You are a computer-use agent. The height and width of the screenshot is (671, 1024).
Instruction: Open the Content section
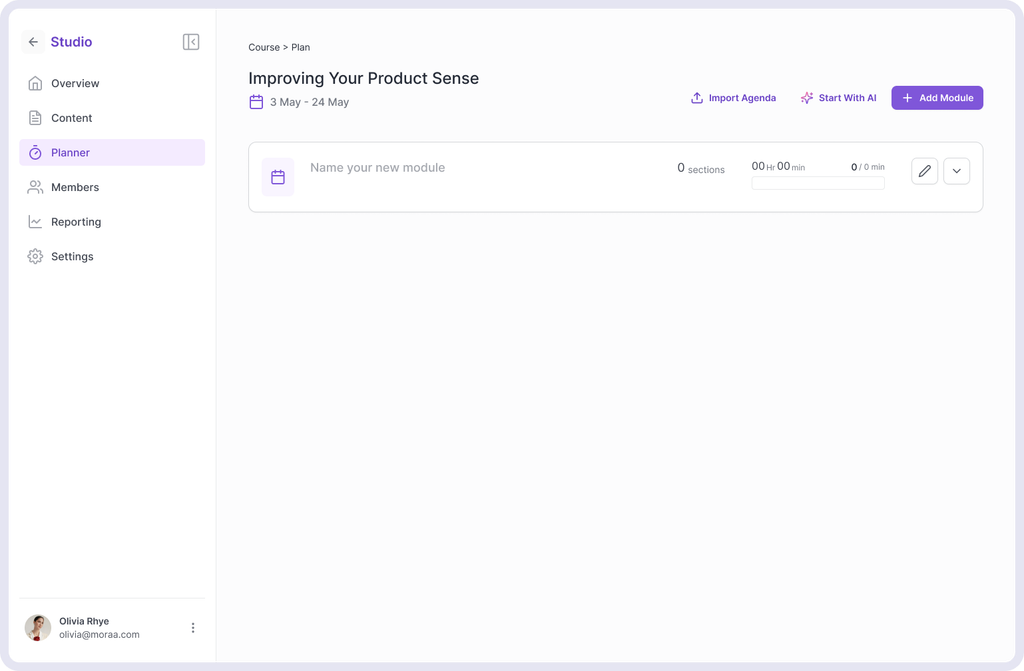click(112, 118)
